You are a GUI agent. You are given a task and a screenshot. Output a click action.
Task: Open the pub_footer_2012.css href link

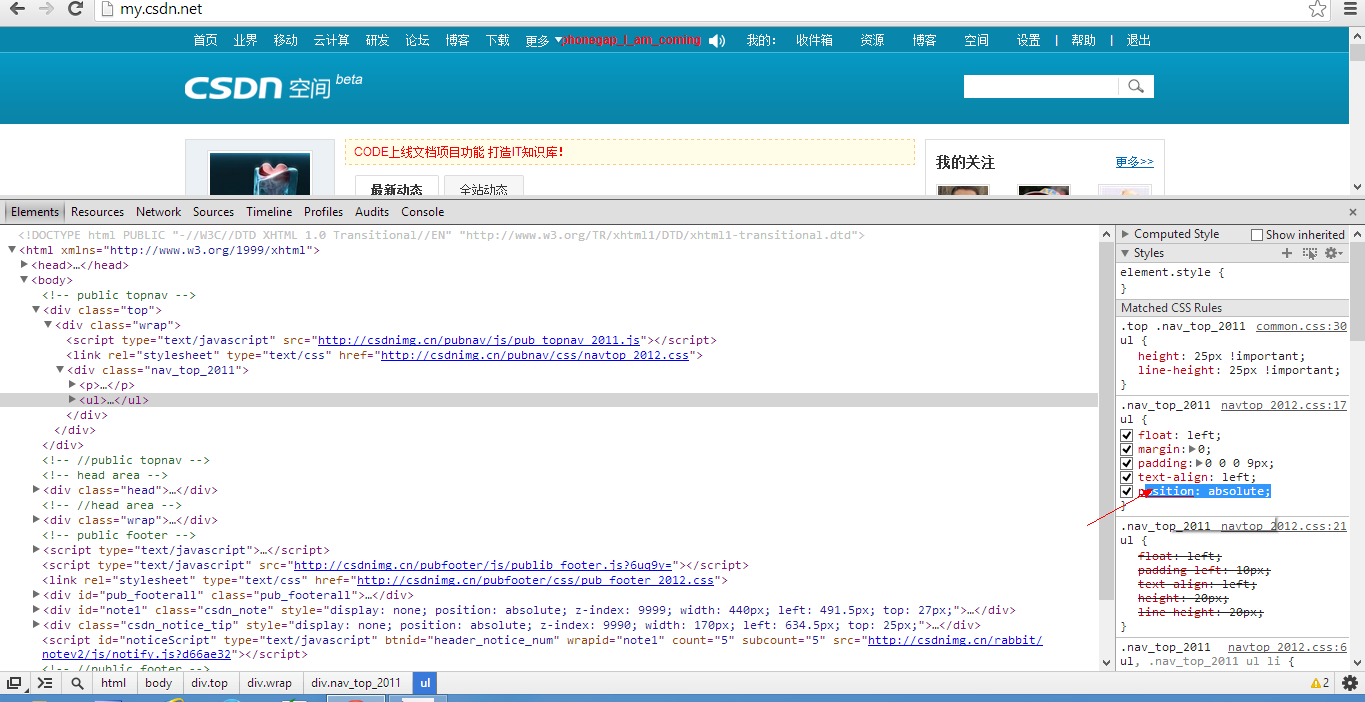click(x=535, y=580)
